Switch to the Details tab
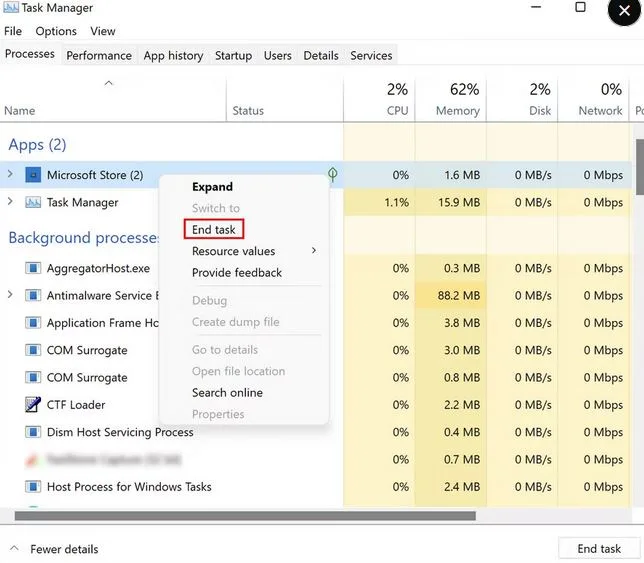Image resolution: width=644 pixels, height=563 pixels. [321, 55]
